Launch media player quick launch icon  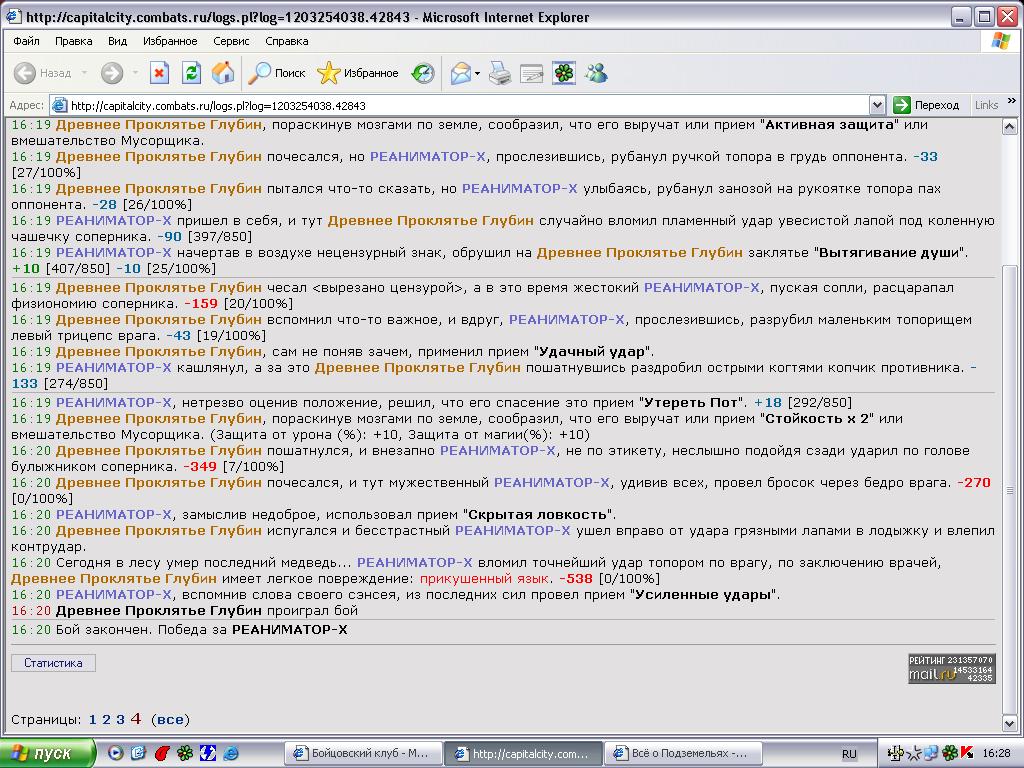click(115, 753)
